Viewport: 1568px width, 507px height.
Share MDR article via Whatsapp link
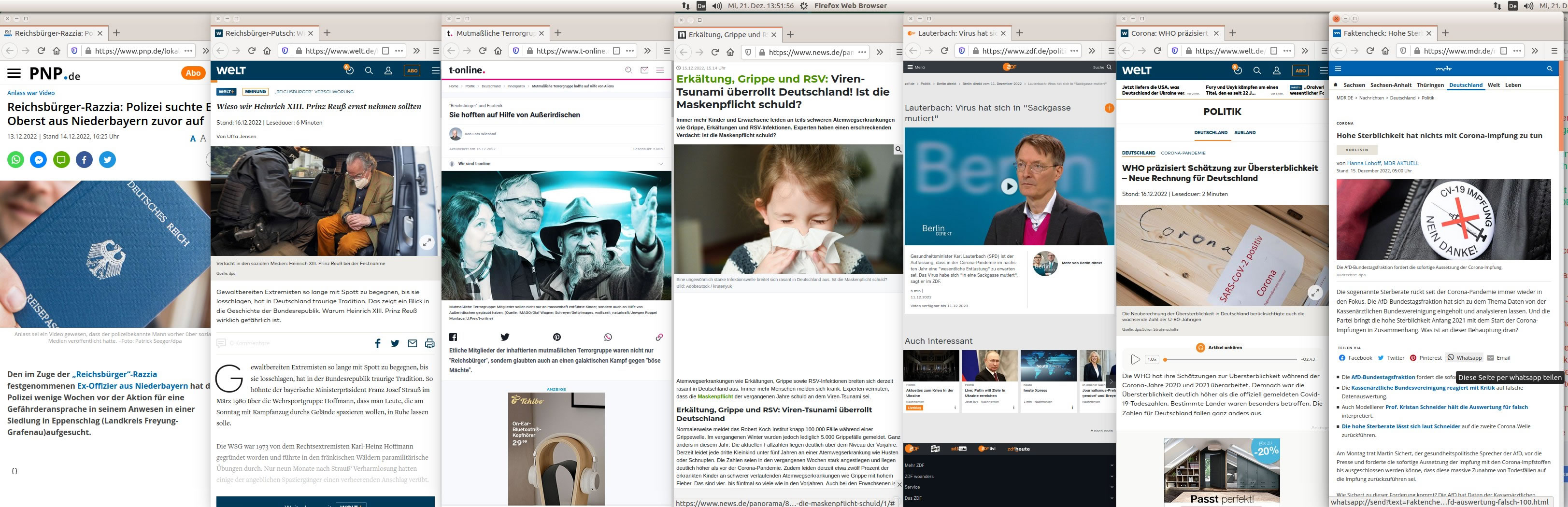(1465, 358)
